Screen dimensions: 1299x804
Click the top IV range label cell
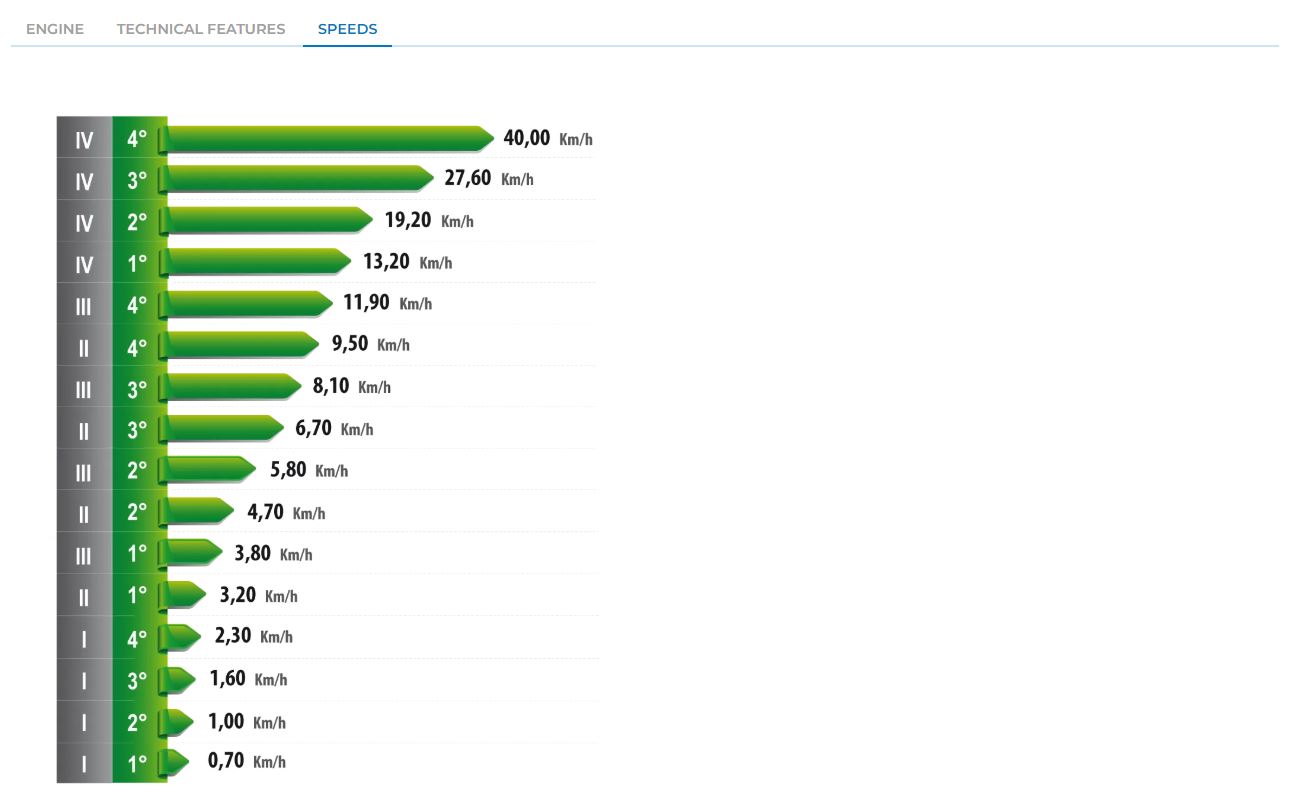(x=84, y=140)
